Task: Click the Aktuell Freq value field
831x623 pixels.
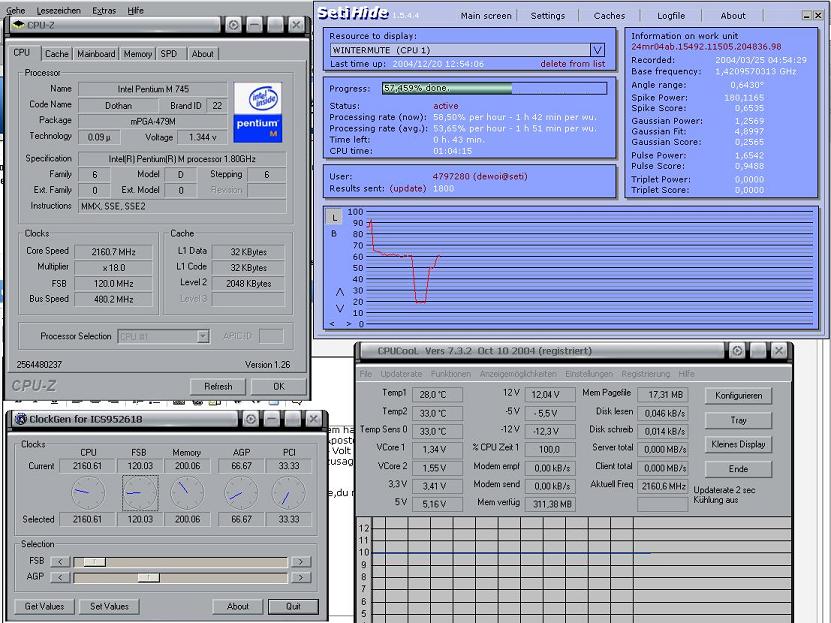Action: click(662, 485)
